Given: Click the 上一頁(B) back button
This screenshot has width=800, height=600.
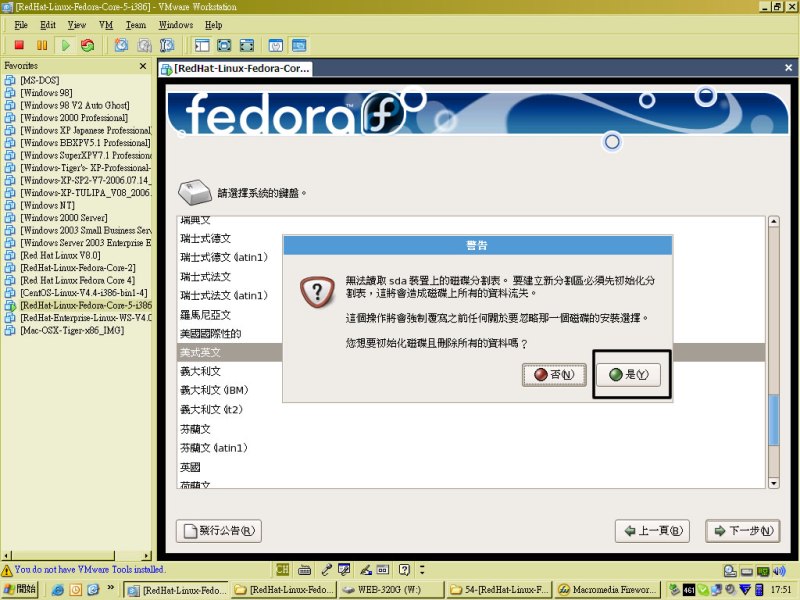Looking at the screenshot, I should (653, 531).
